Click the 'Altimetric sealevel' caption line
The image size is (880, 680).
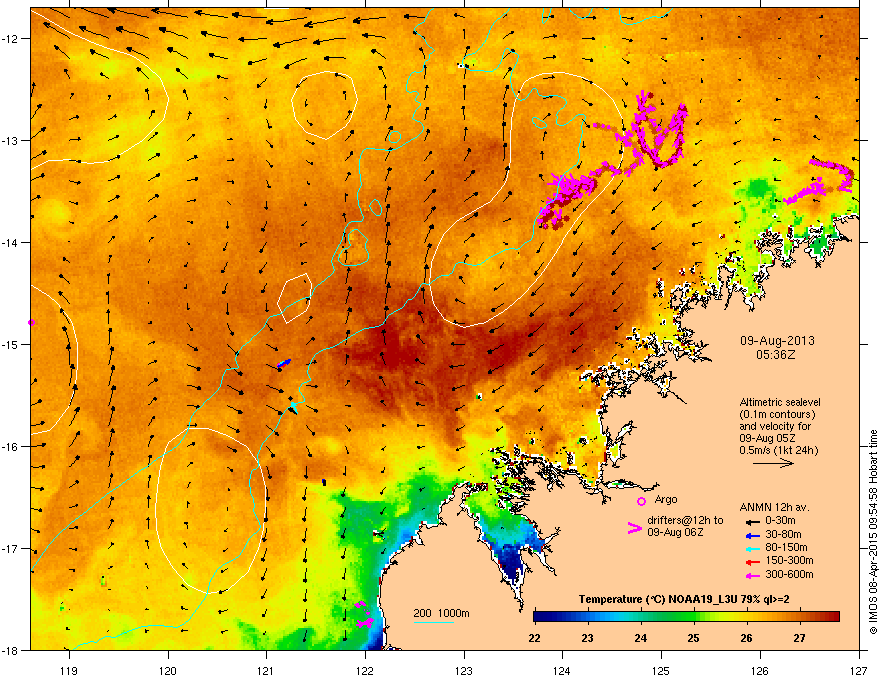coord(780,402)
